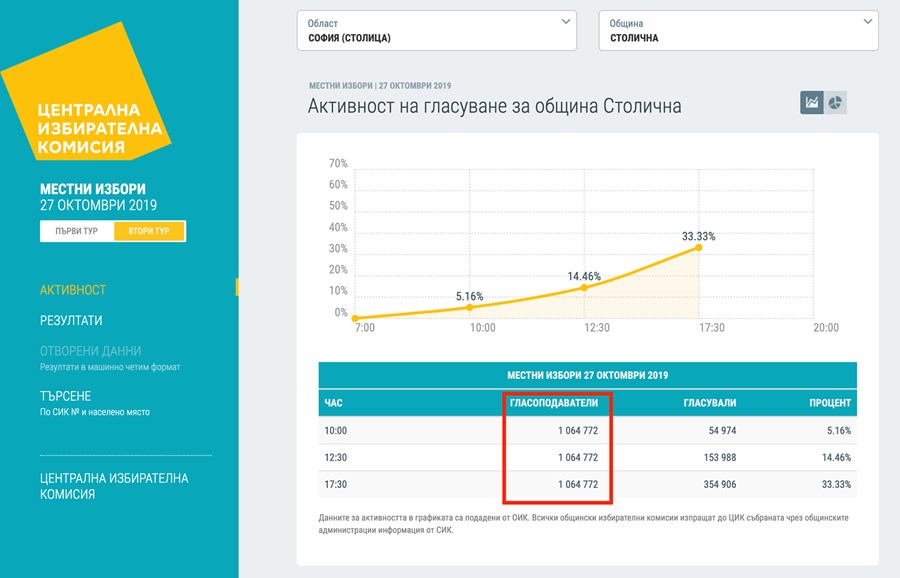Select the ВТОРИ ТУР round toggle
The width and height of the screenshot is (900, 578).
click(x=149, y=231)
